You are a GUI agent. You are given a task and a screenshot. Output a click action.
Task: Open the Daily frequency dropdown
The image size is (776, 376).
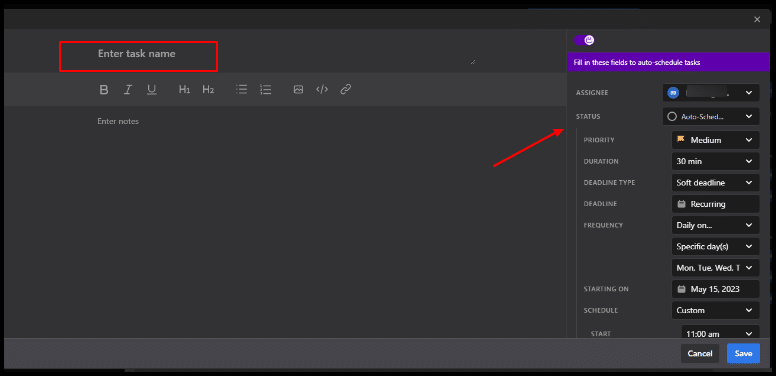click(715, 225)
